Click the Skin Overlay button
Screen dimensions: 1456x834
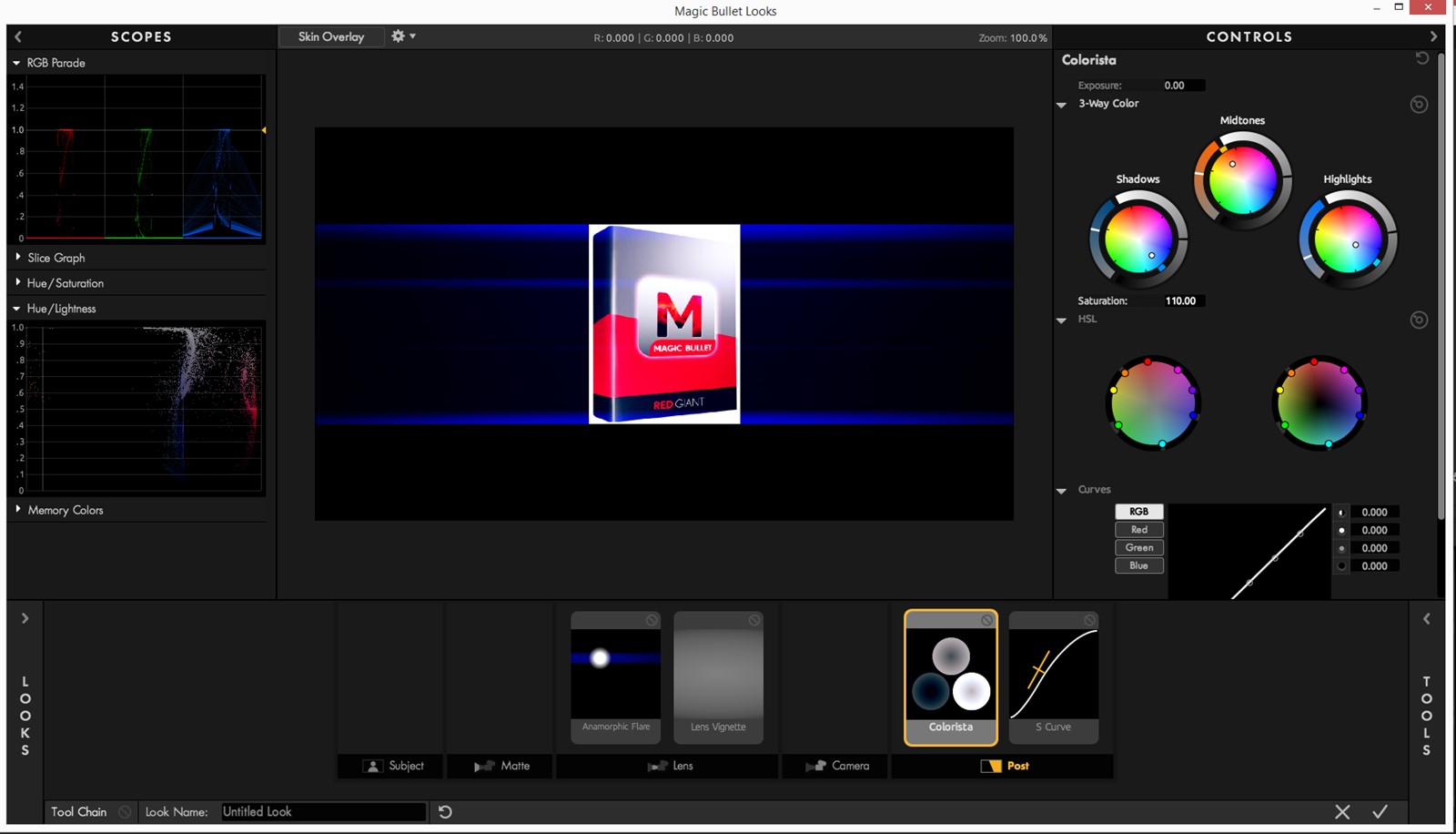[x=331, y=36]
